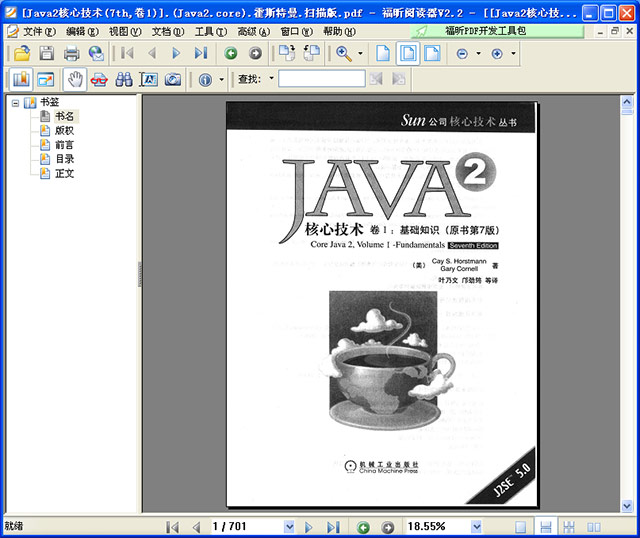The image size is (640, 538).
Task: Open the 窗口(W) menu
Action: pos(296,31)
